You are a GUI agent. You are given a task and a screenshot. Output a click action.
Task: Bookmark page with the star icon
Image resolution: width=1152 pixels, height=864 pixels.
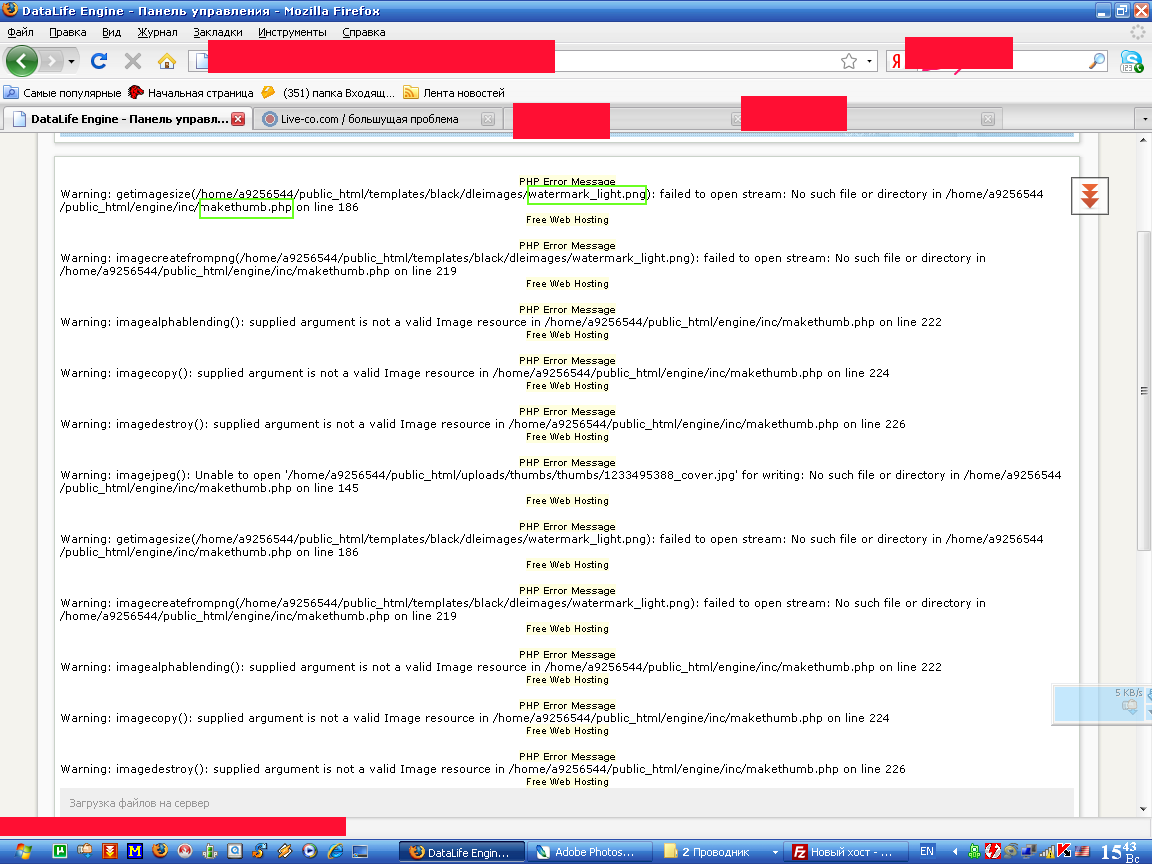pos(849,61)
